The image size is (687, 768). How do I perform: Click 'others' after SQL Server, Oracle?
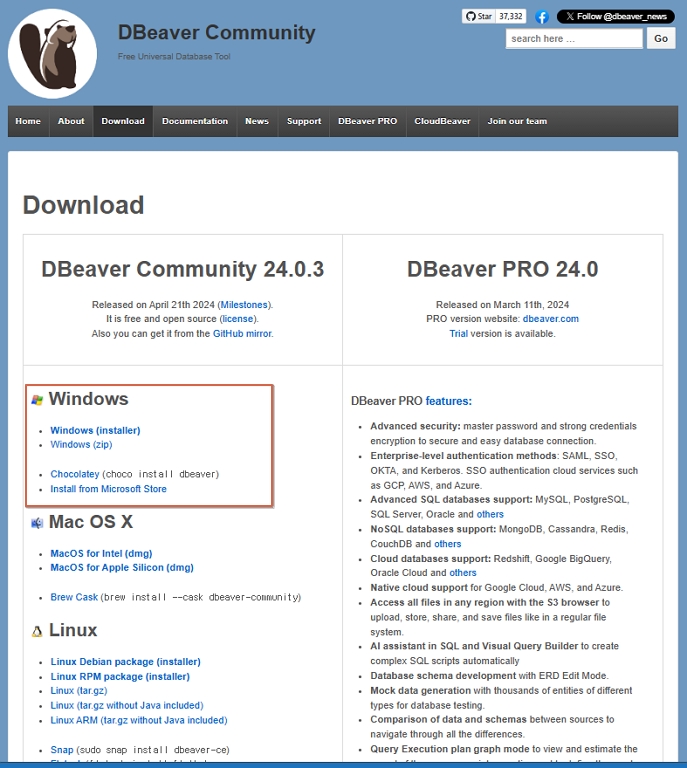pos(490,514)
